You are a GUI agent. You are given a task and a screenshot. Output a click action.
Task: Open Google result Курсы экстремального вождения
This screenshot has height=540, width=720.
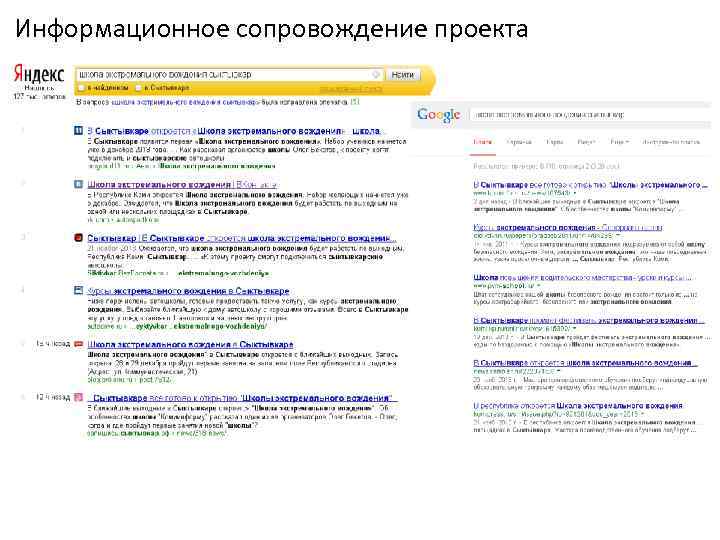(x=568, y=227)
